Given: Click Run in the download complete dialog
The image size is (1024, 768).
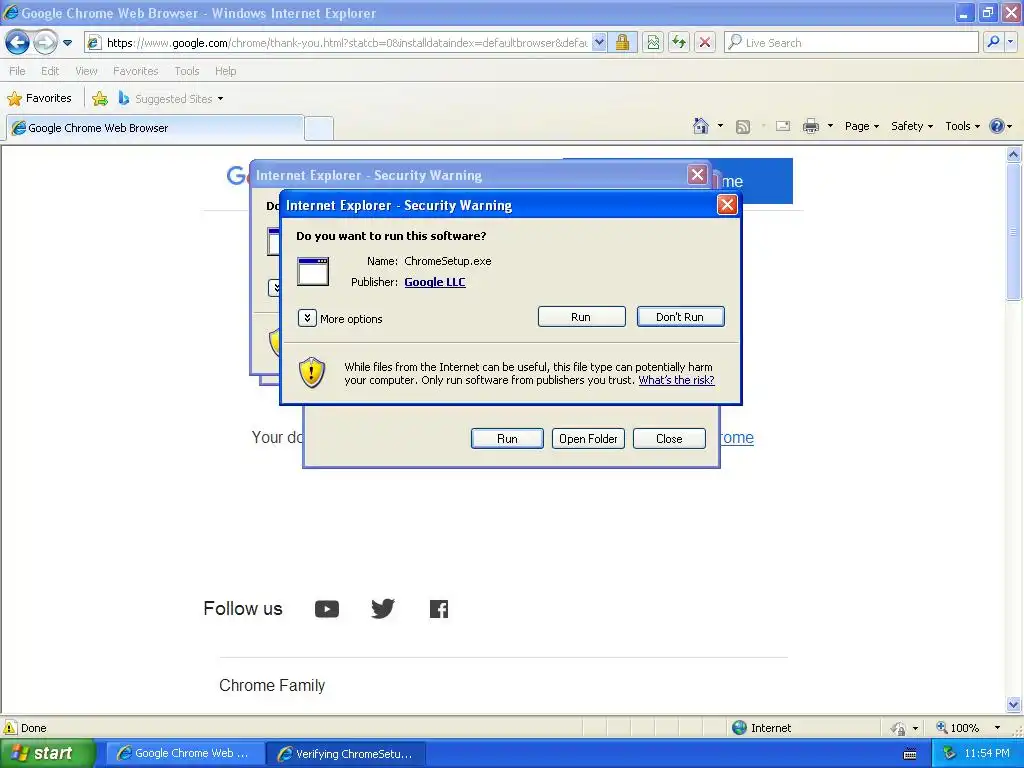Looking at the screenshot, I should (507, 439).
